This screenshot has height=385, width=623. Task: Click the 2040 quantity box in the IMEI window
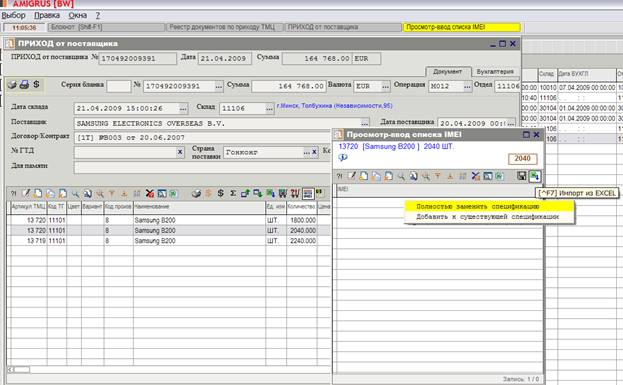(x=522, y=159)
